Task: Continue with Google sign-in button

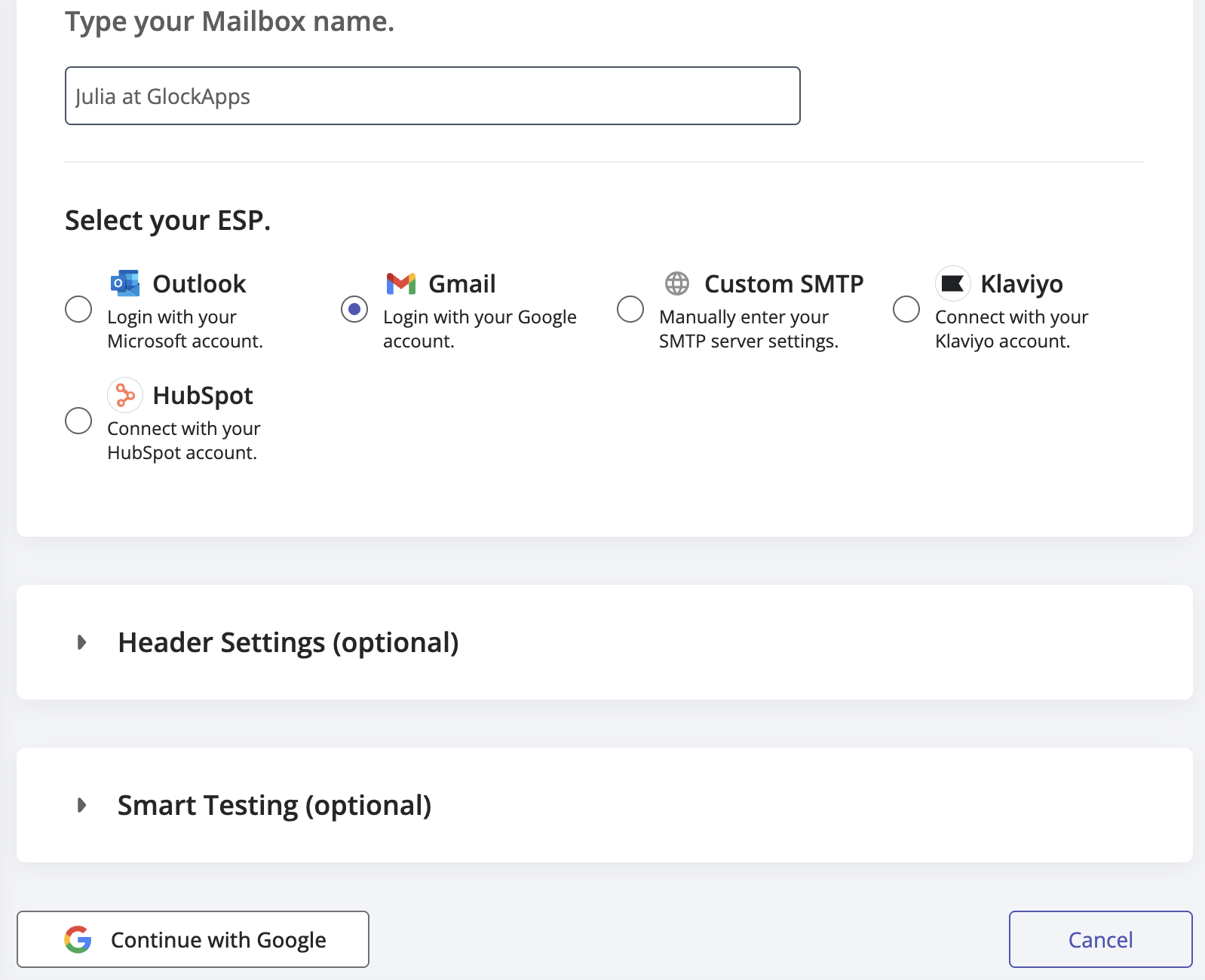Action: [193, 939]
